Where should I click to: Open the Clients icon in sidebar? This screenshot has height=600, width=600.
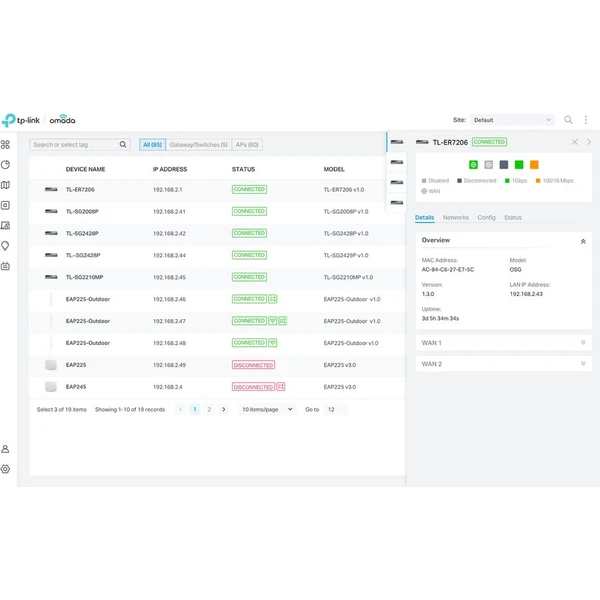(x=5, y=225)
